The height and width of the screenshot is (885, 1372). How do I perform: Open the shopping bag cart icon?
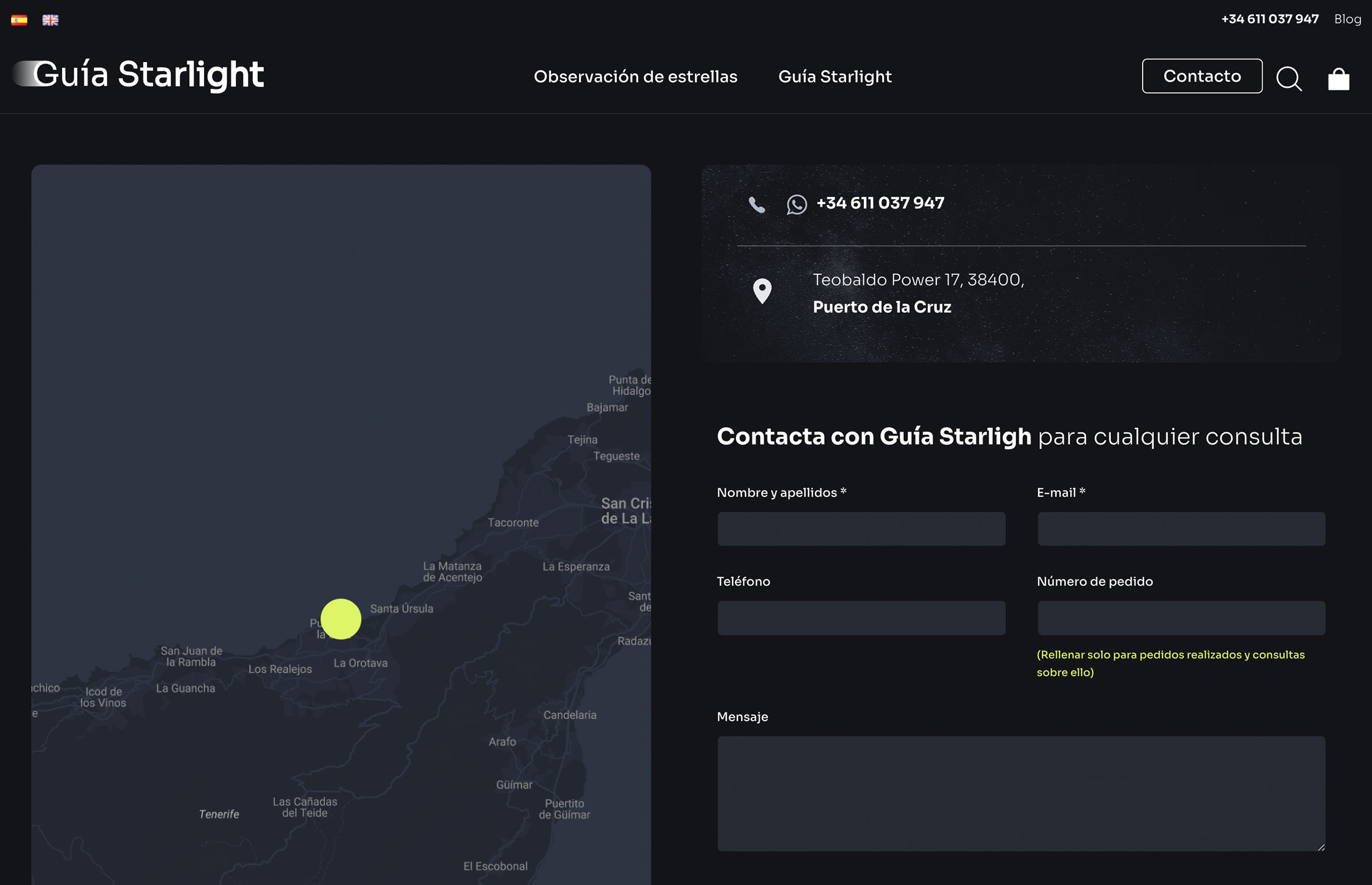coord(1338,79)
